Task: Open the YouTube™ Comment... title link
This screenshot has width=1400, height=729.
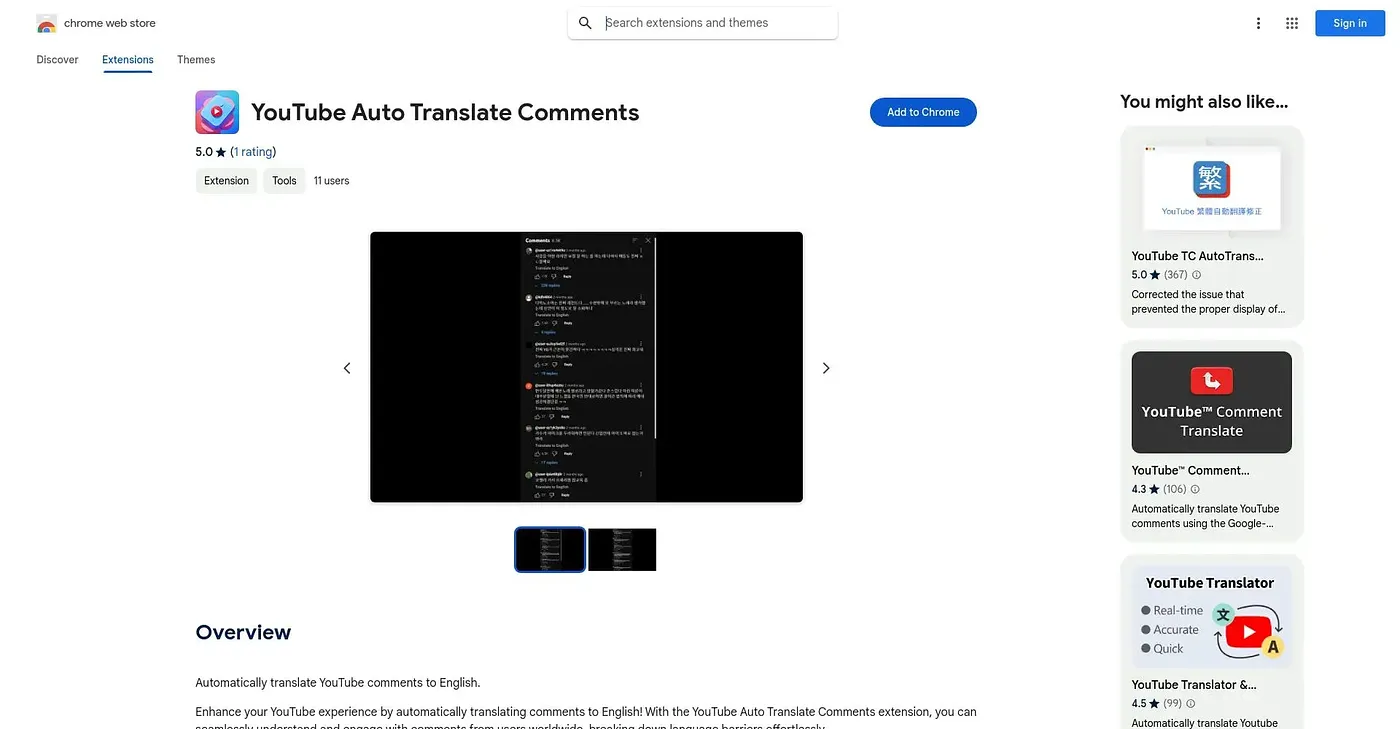Action: (1190, 470)
